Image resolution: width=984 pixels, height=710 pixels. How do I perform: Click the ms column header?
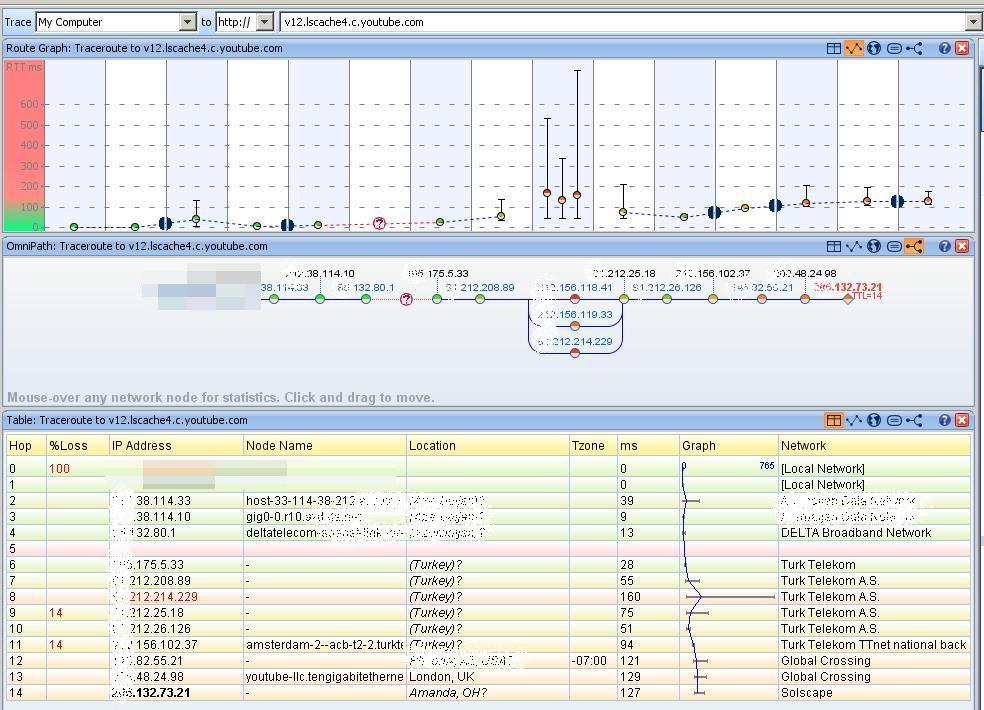(648, 446)
